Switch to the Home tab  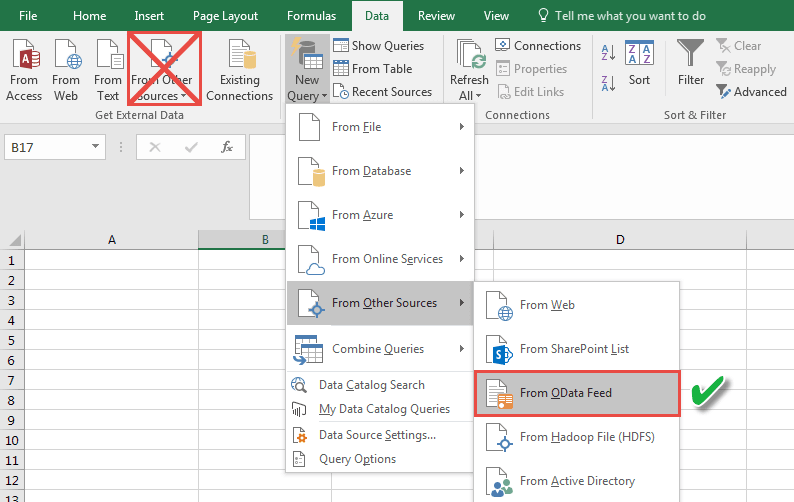tap(90, 16)
